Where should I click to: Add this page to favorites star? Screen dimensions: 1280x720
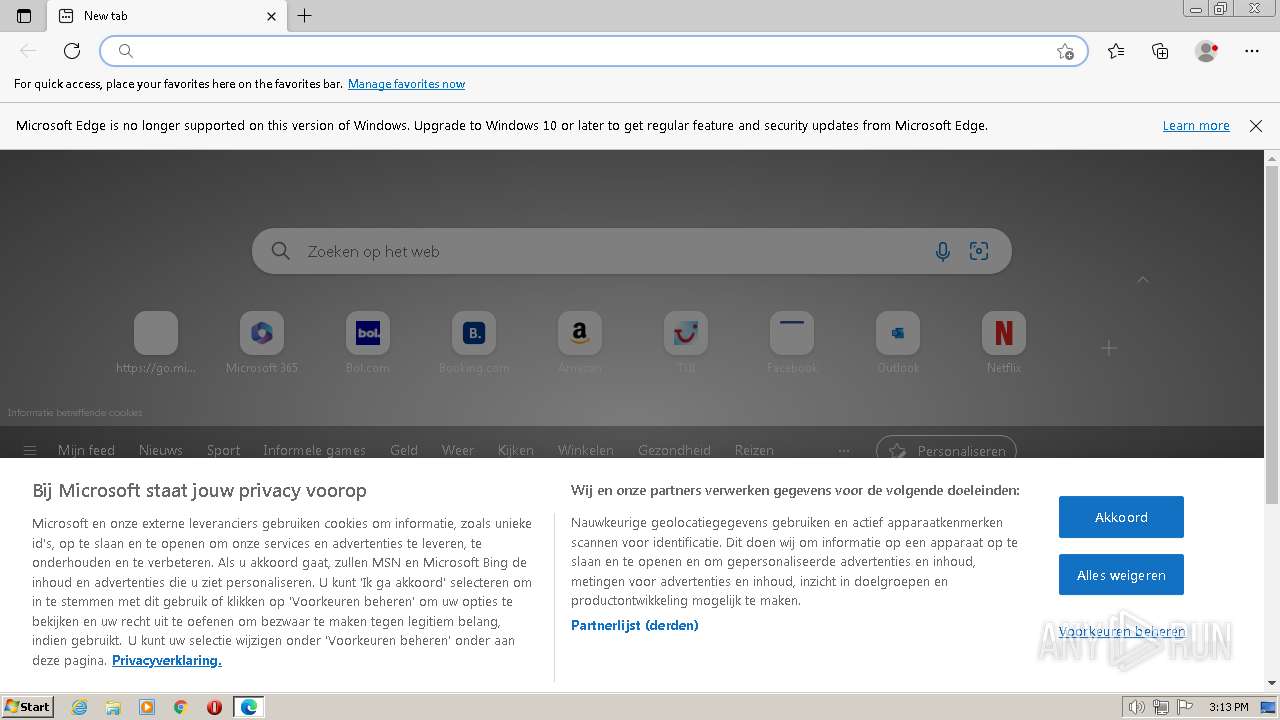tap(1065, 51)
